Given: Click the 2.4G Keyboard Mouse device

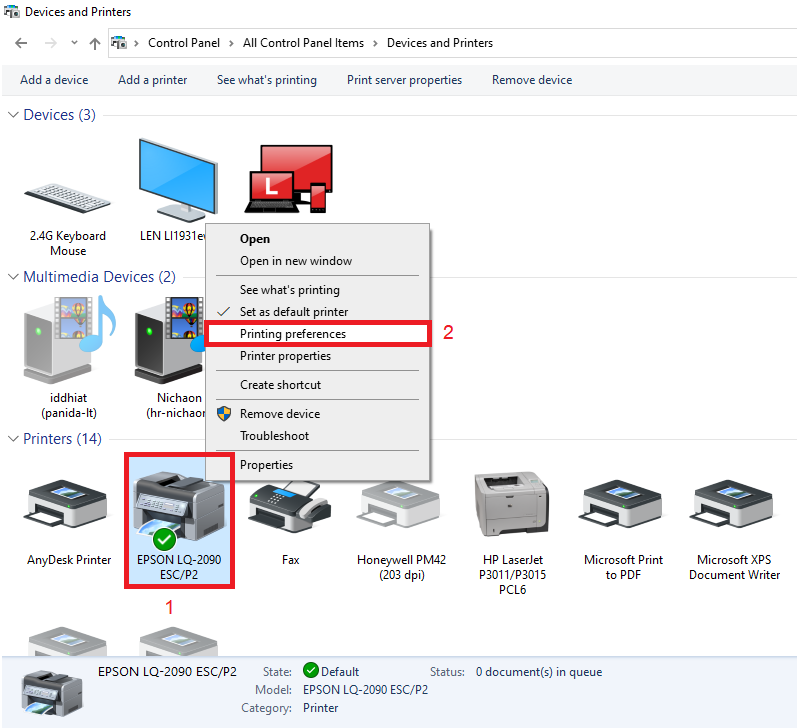Looking at the screenshot, I should [68, 190].
